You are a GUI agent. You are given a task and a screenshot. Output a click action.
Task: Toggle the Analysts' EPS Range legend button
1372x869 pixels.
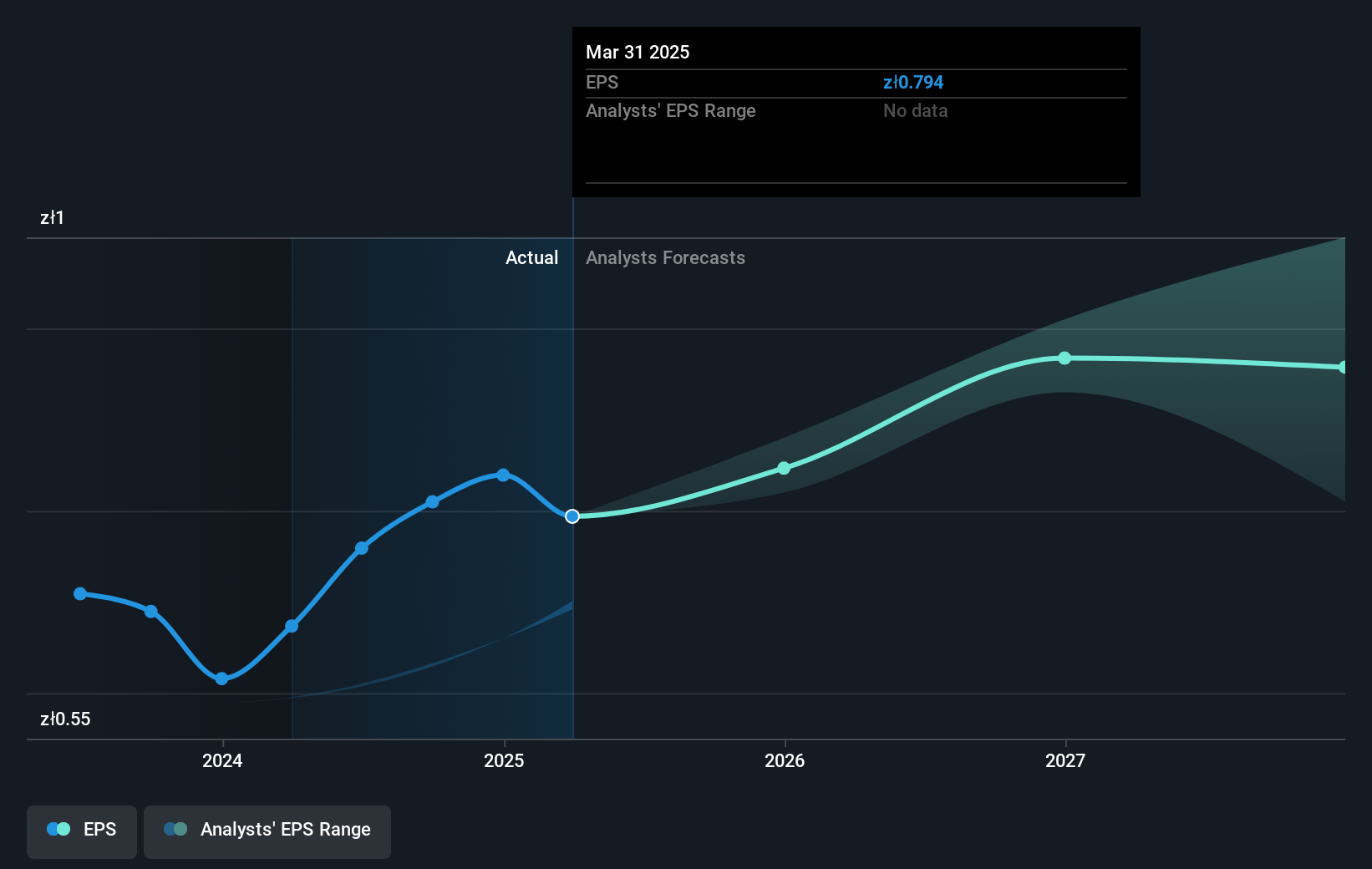point(267,831)
